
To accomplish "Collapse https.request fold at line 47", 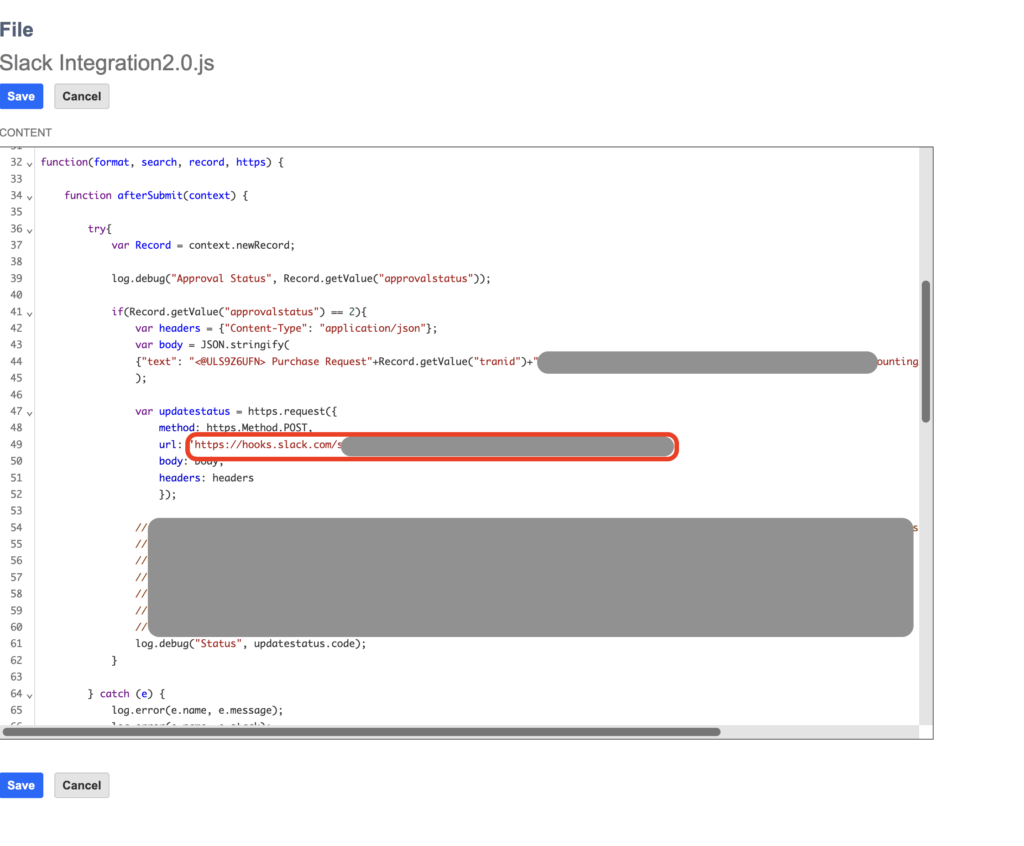I will pos(29,413).
